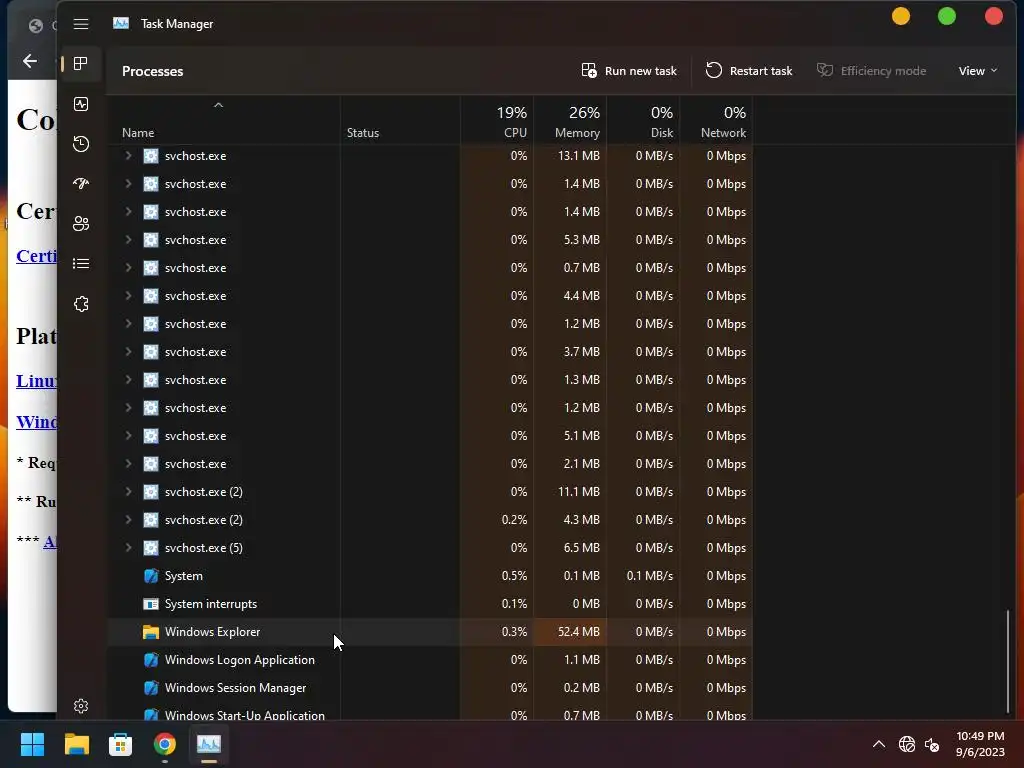The height and width of the screenshot is (768, 1024).
Task: Select the System interrupts process row
Action: [430, 604]
